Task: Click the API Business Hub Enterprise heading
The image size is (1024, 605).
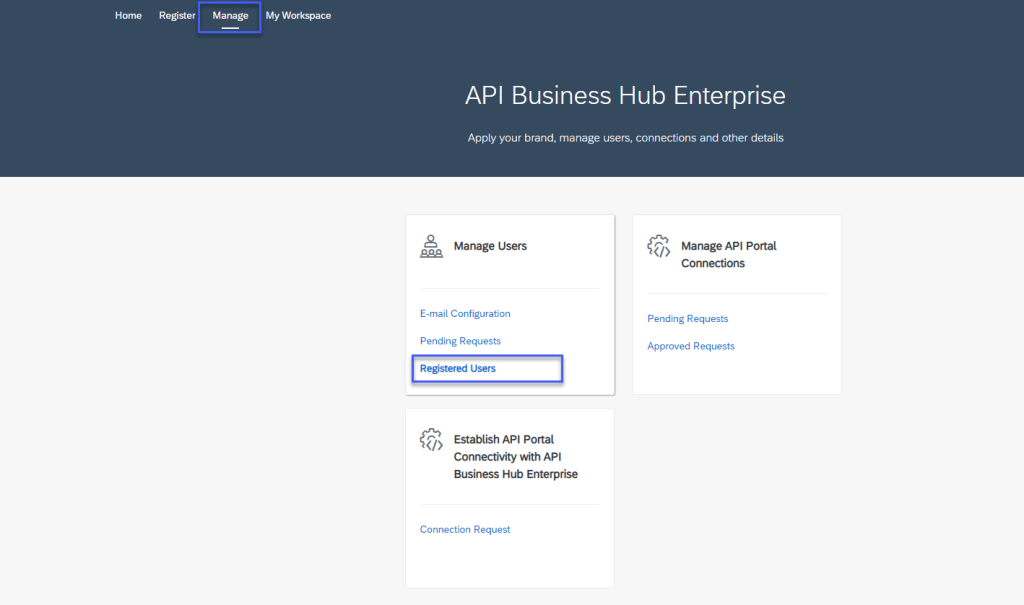Action: (x=625, y=96)
